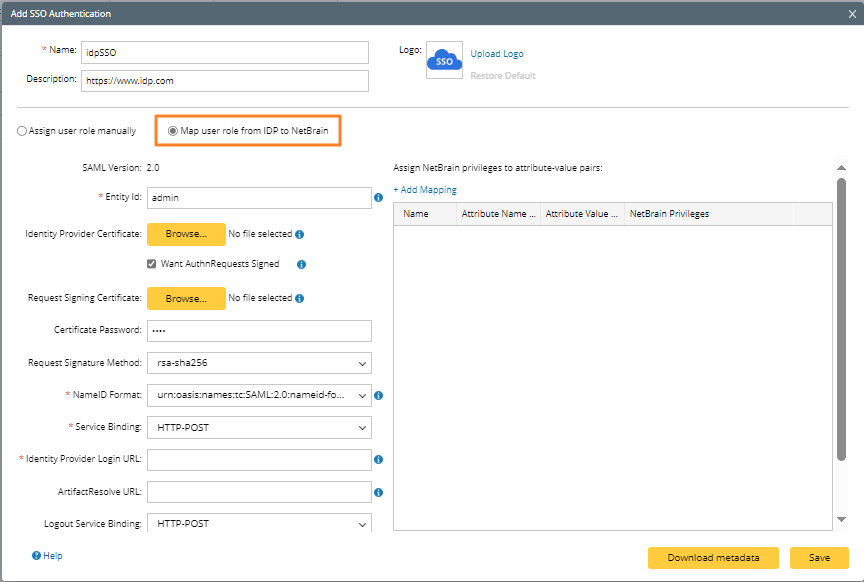Click the Identity Provider Login URL field

click(x=259, y=460)
